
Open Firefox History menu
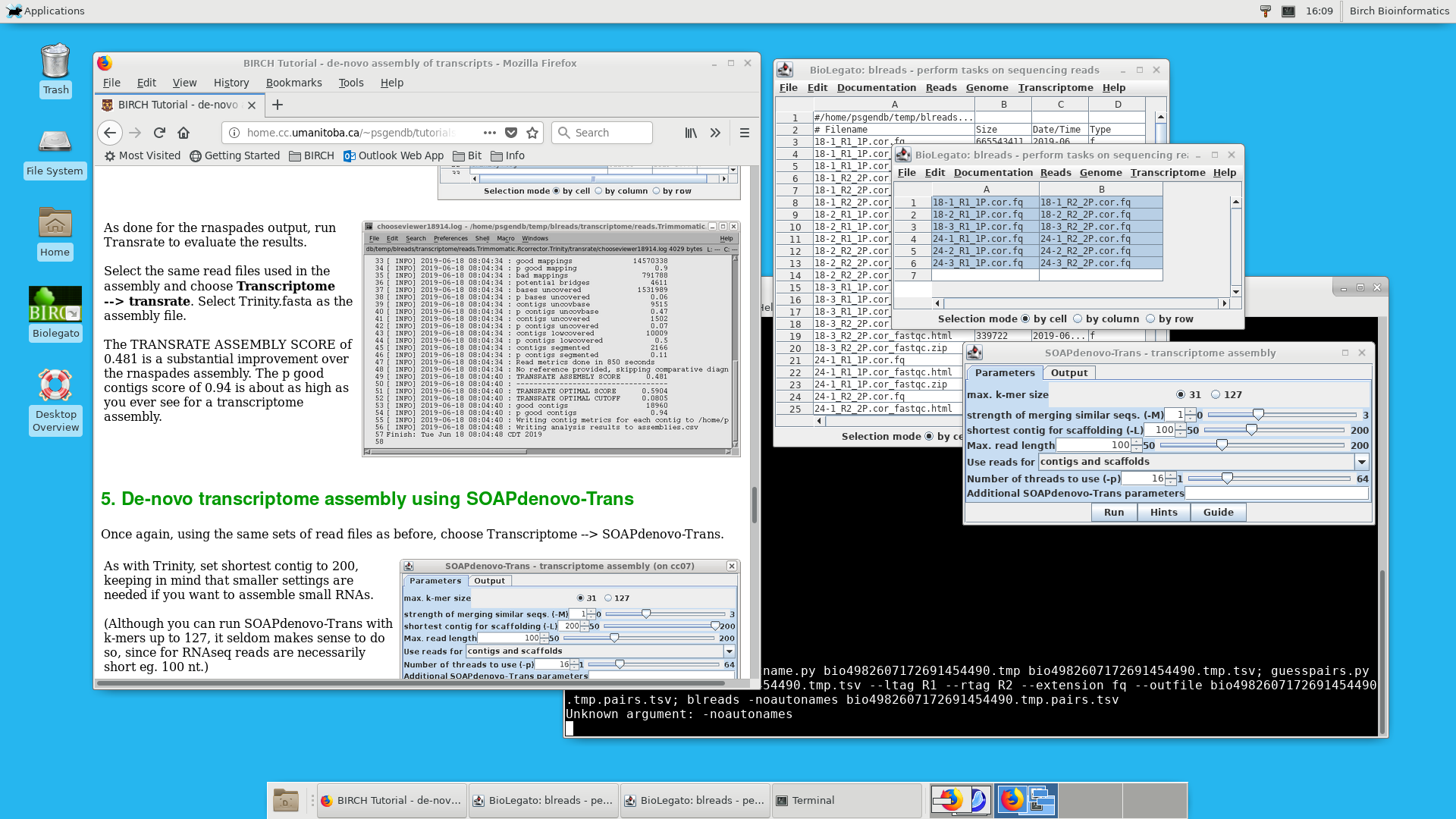[231, 83]
